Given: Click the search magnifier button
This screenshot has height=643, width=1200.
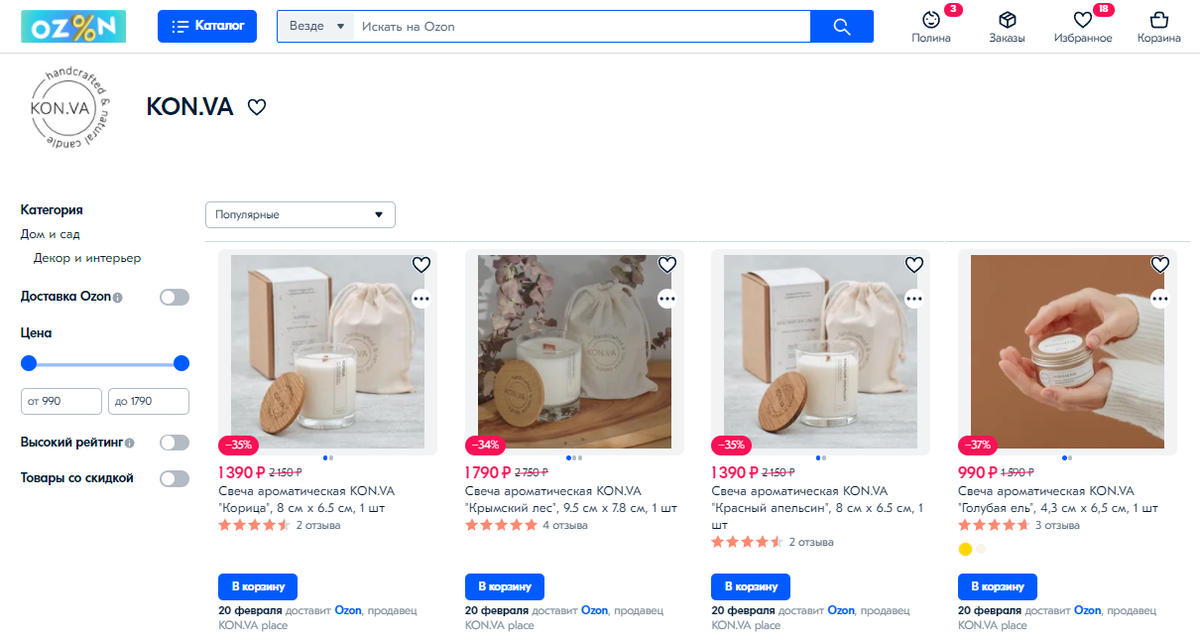Looking at the screenshot, I should tap(841, 26).
